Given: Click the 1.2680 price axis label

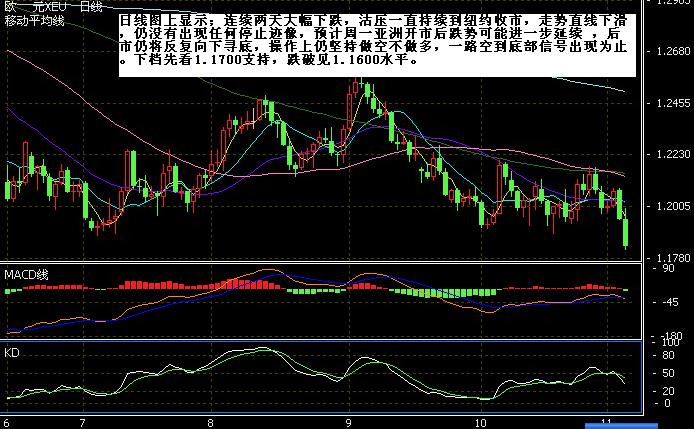Looking at the screenshot, I should coord(674,51).
